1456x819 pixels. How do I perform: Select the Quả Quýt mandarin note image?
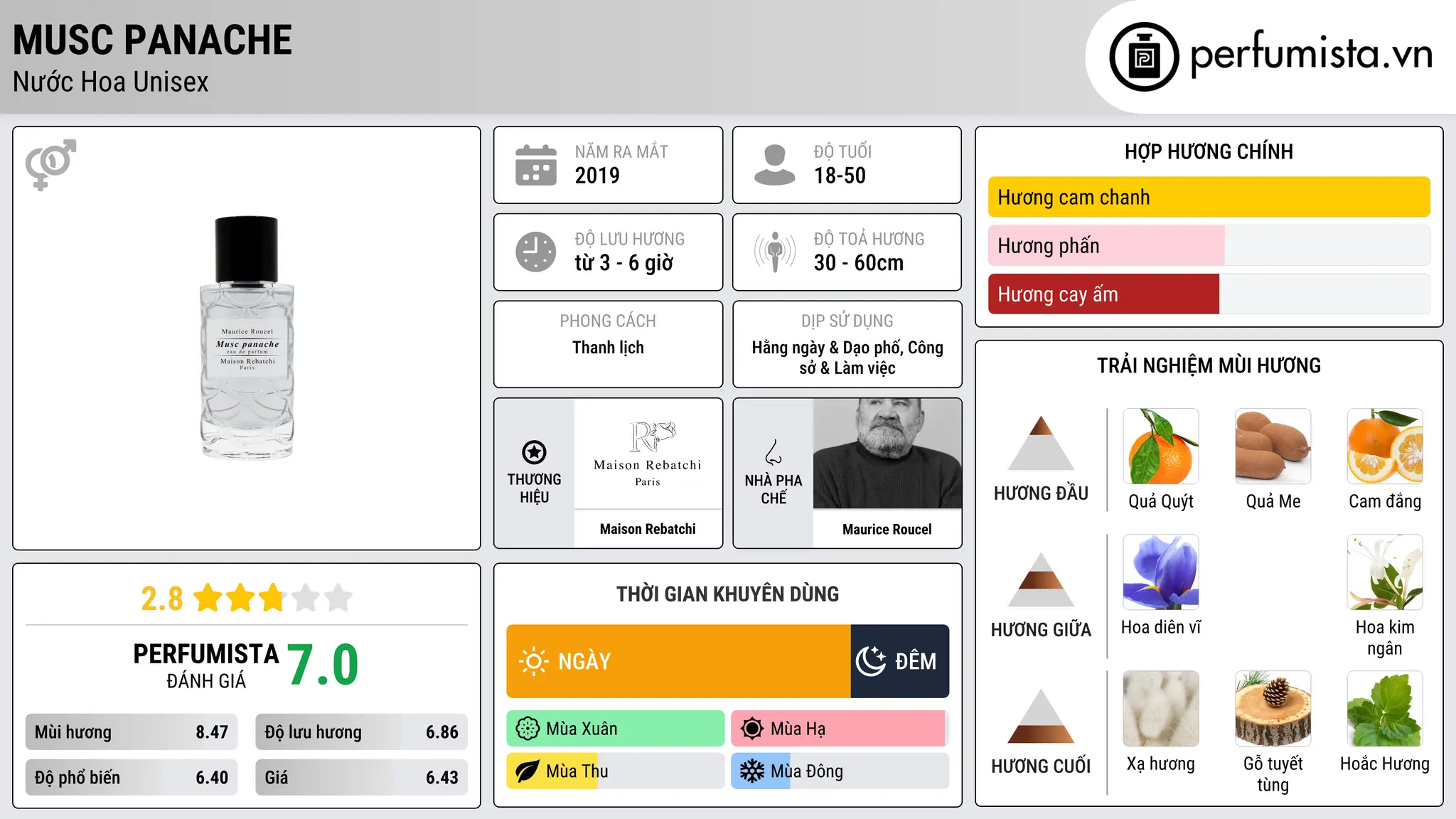point(1161,446)
